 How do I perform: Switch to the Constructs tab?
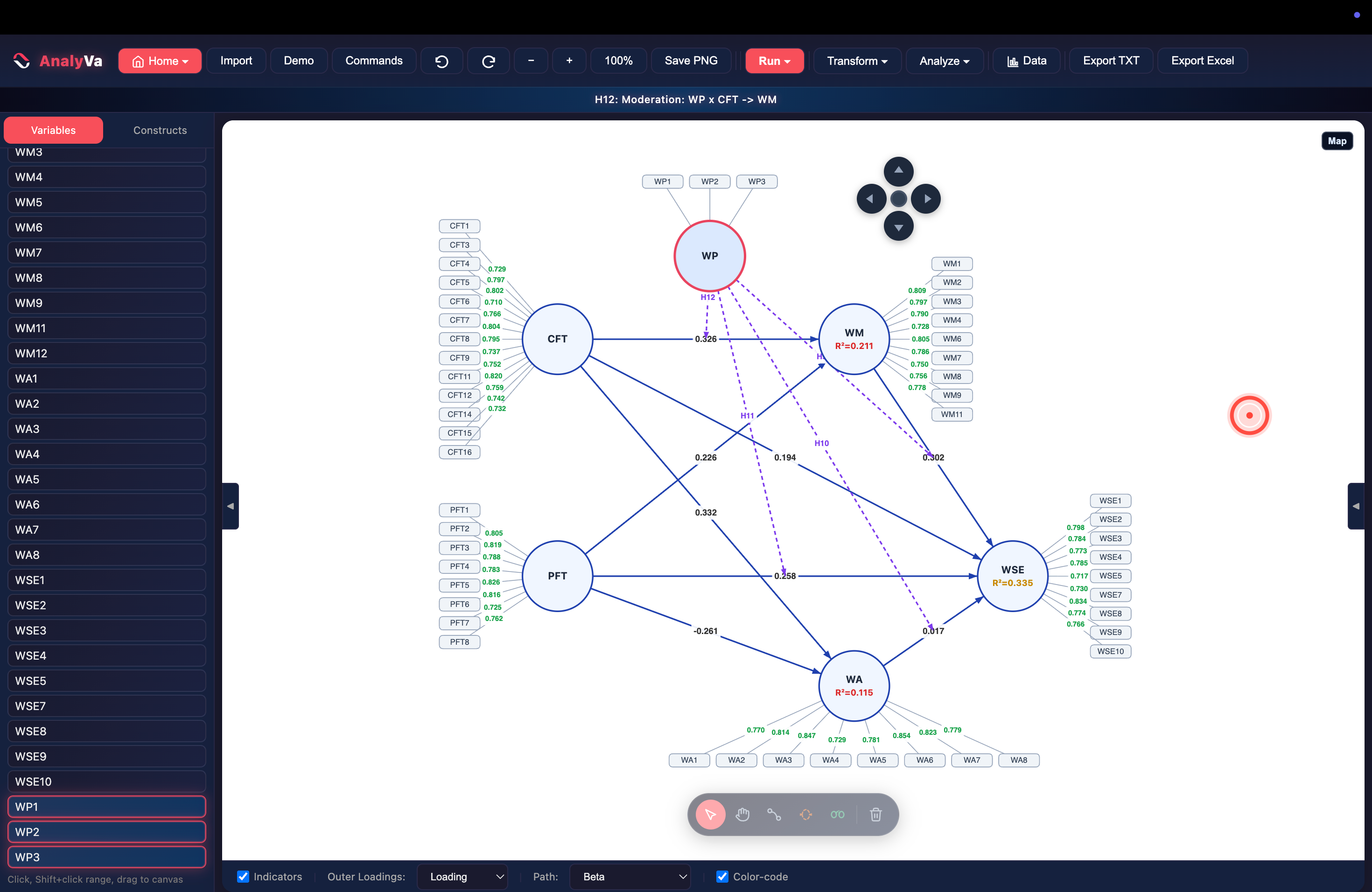[x=160, y=130]
